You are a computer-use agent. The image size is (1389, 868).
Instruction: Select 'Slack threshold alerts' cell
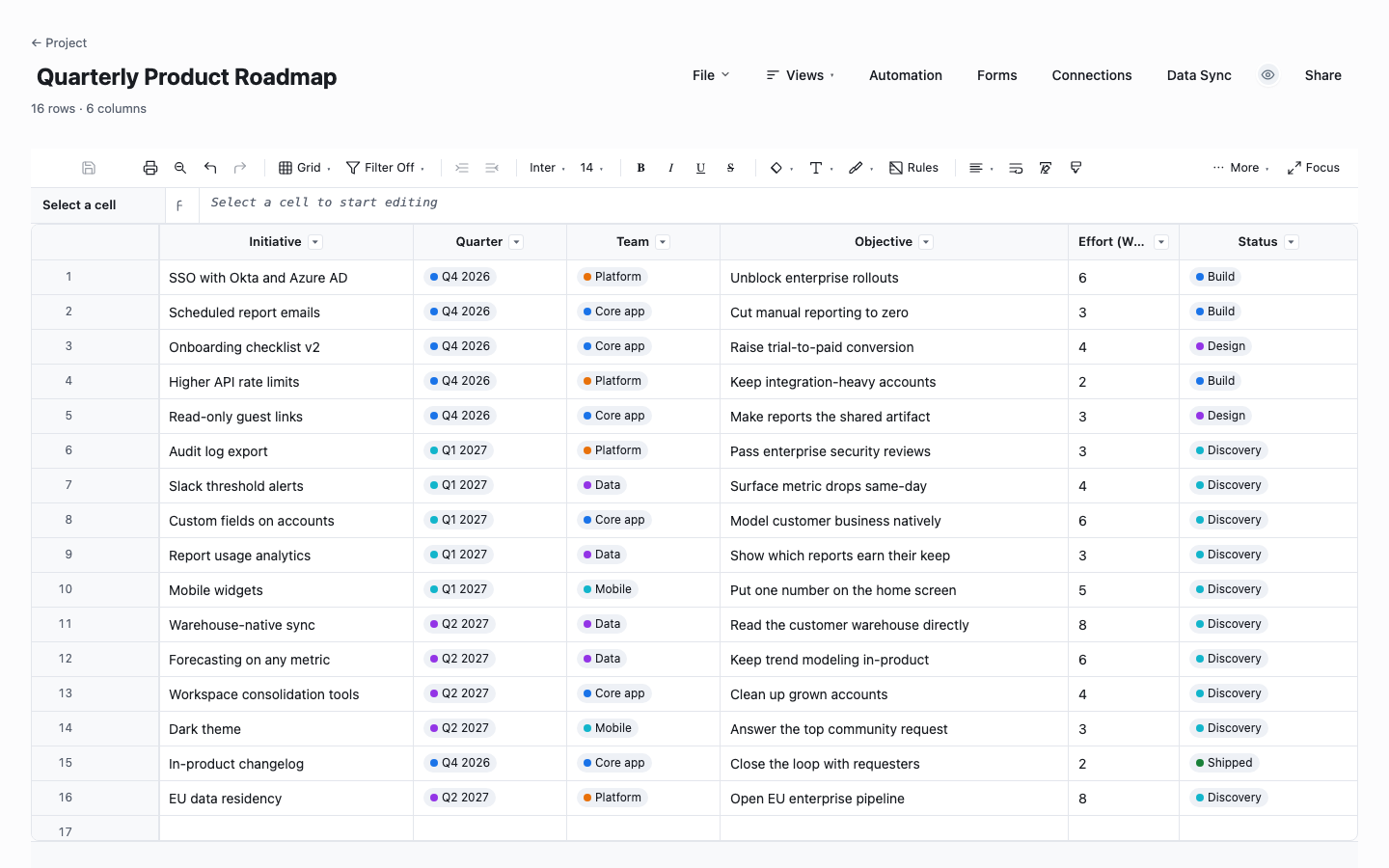(x=286, y=486)
